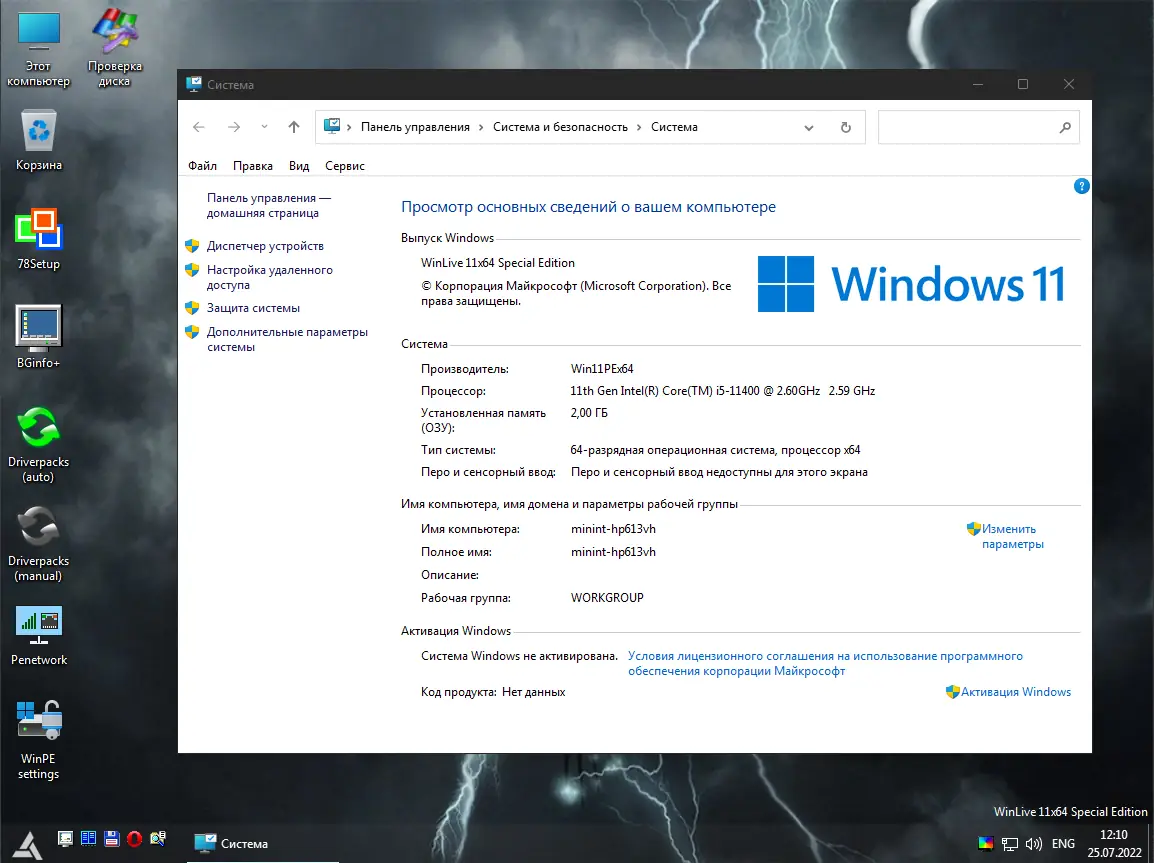Open the magnifier search tool in the taskbar
Viewport: 1154px width, 863px height.
pyautogui.click(x=157, y=838)
